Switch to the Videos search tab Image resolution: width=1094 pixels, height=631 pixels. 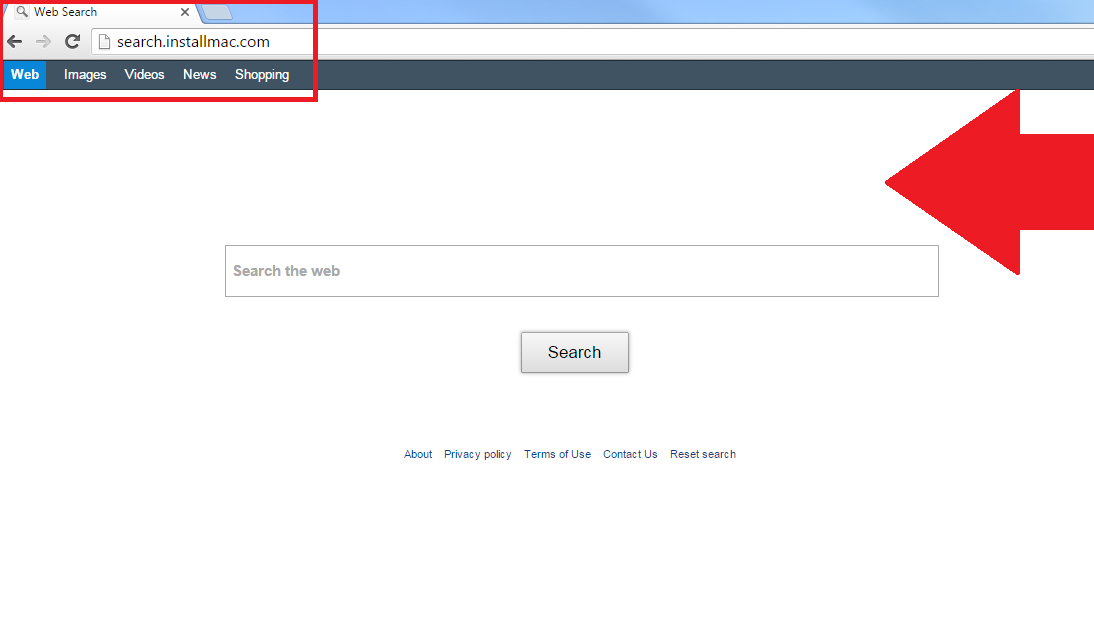(x=144, y=74)
